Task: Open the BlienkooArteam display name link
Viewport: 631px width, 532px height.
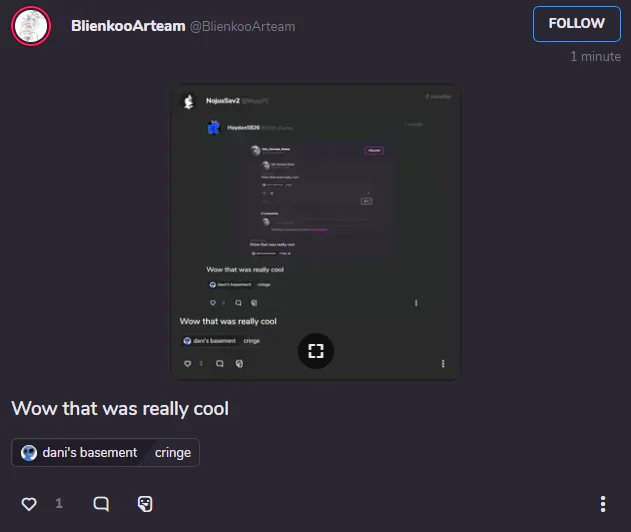Action: click(128, 26)
